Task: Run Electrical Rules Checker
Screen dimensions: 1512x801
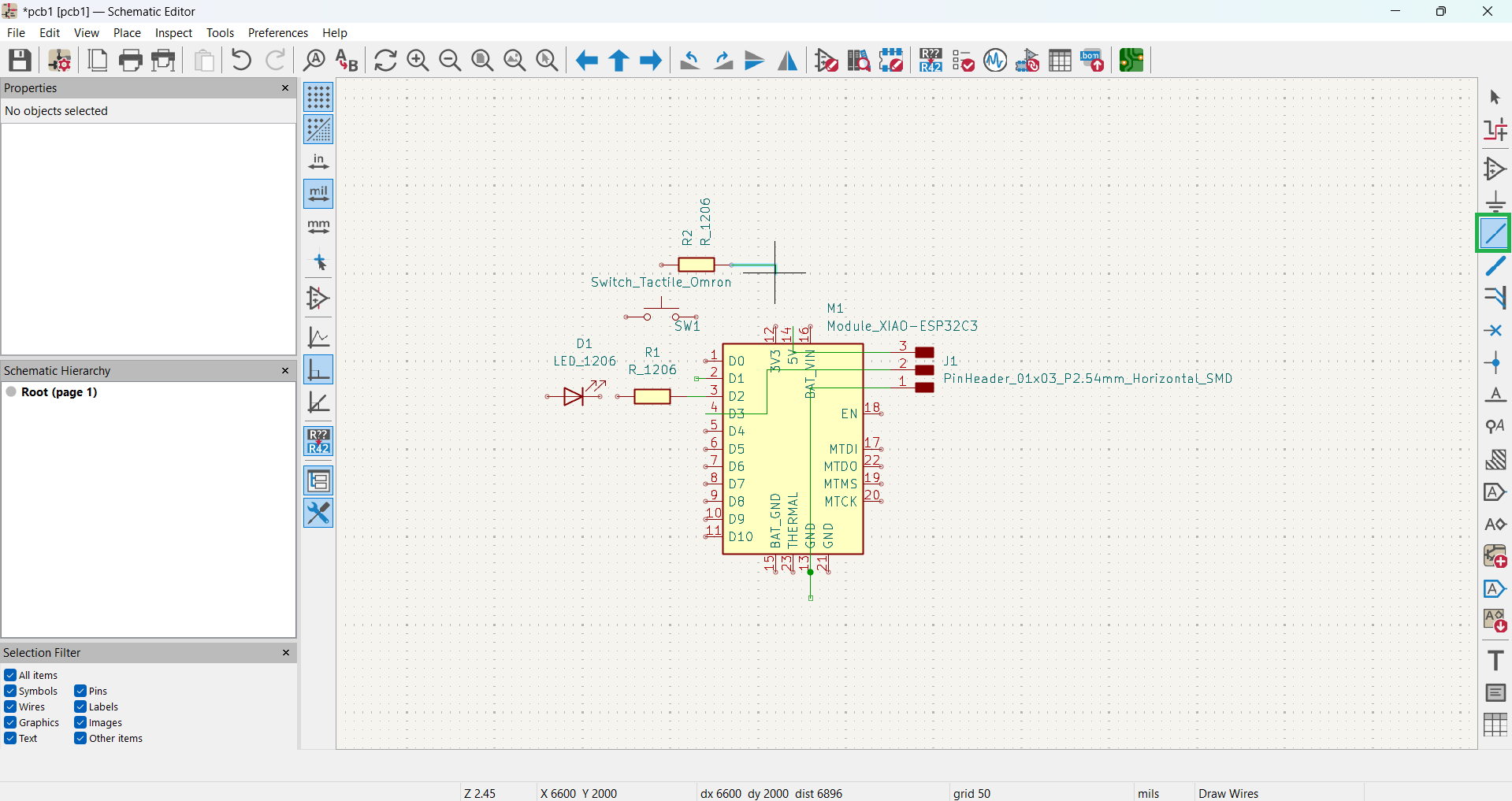Action: coord(963,60)
